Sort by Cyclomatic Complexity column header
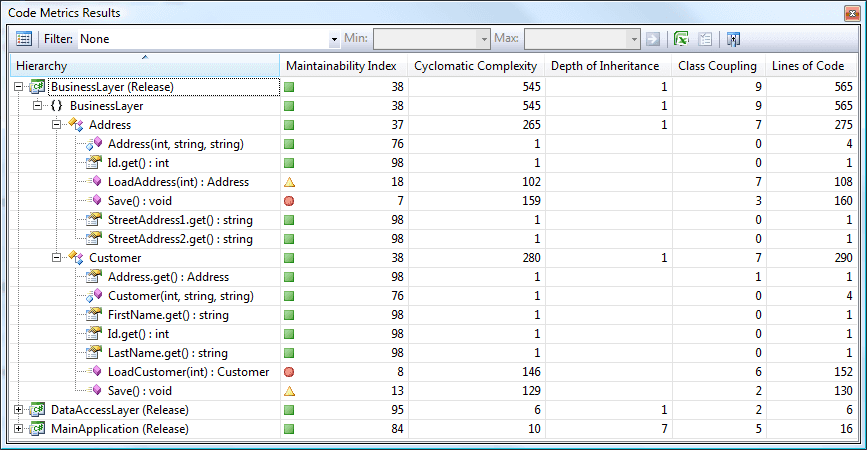This screenshot has width=867, height=450. coord(475,66)
